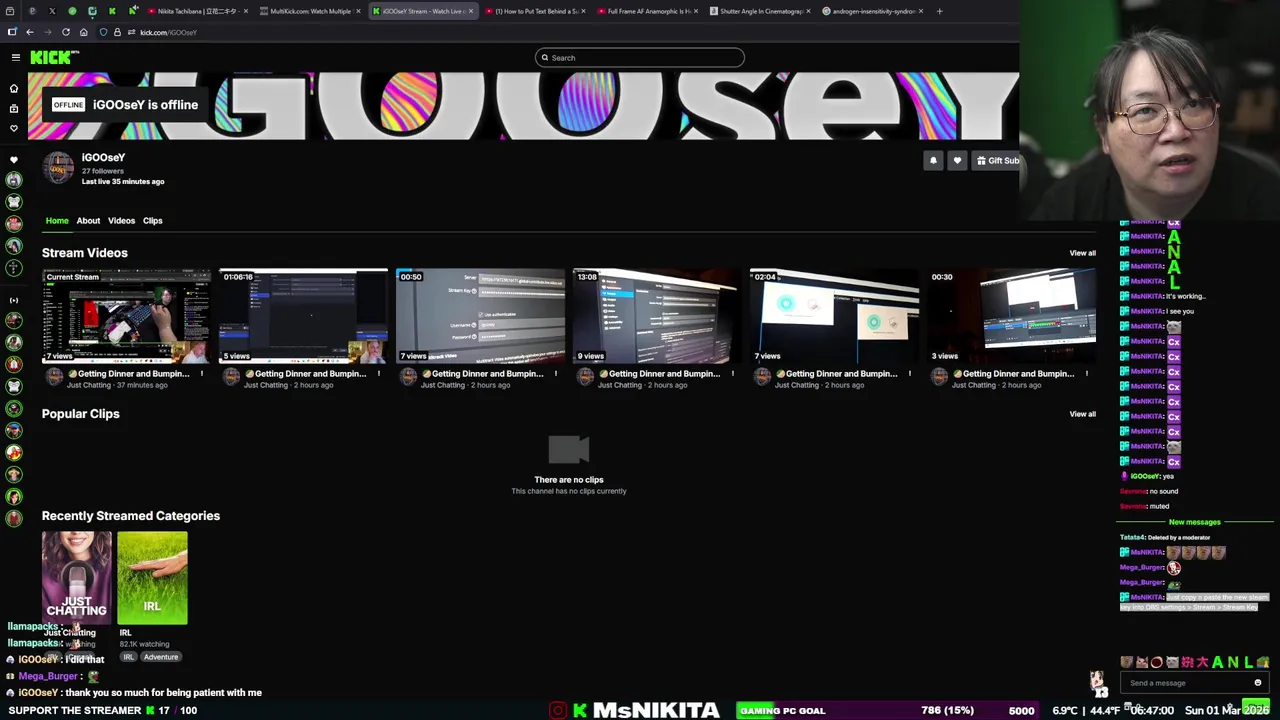Click the browser Forward arrow
Image resolution: width=1280 pixels, height=720 pixels.
pyautogui.click(x=47, y=32)
